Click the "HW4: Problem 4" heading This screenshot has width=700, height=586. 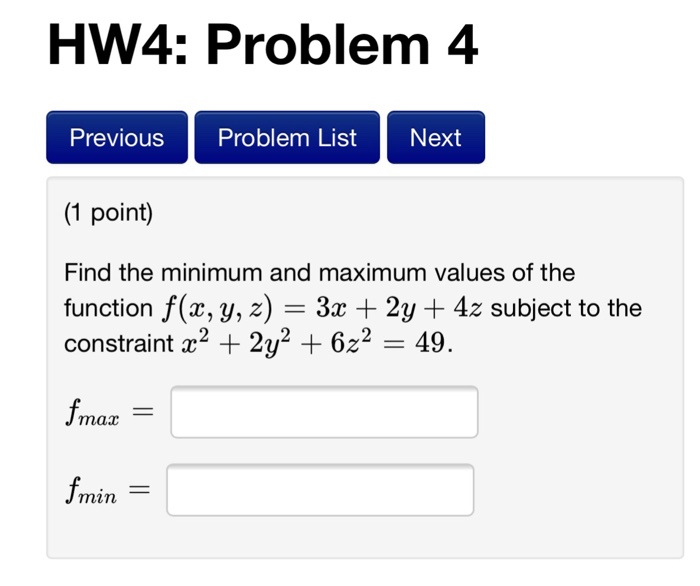point(263,46)
